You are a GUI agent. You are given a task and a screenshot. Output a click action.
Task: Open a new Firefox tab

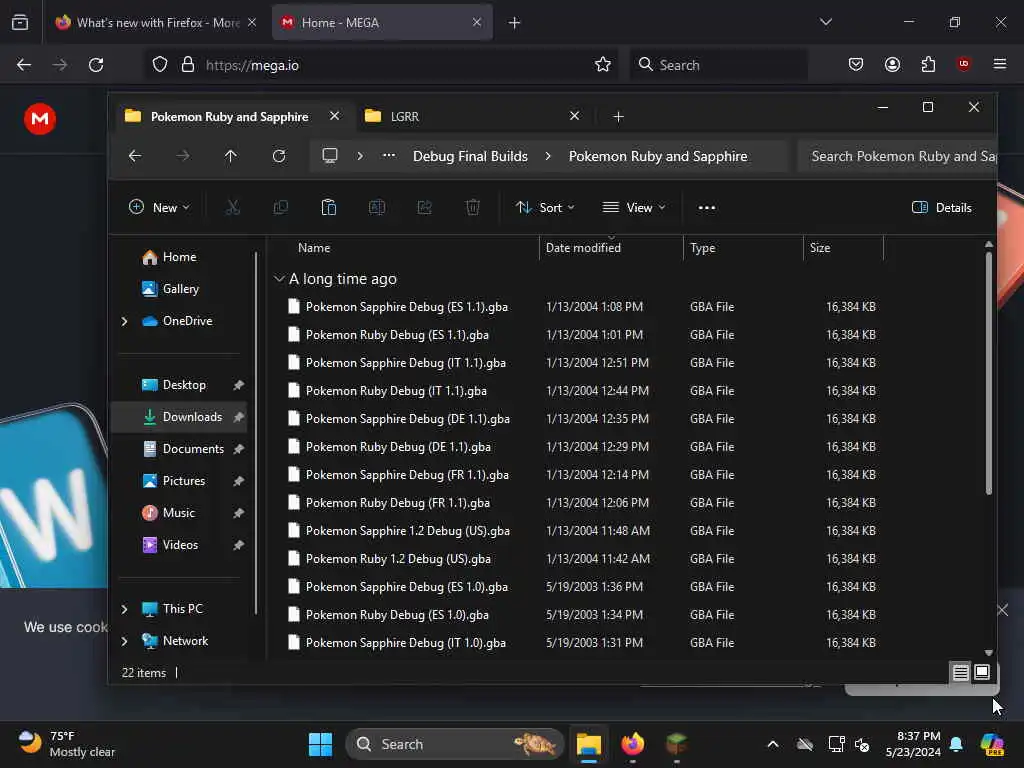(514, 23)
